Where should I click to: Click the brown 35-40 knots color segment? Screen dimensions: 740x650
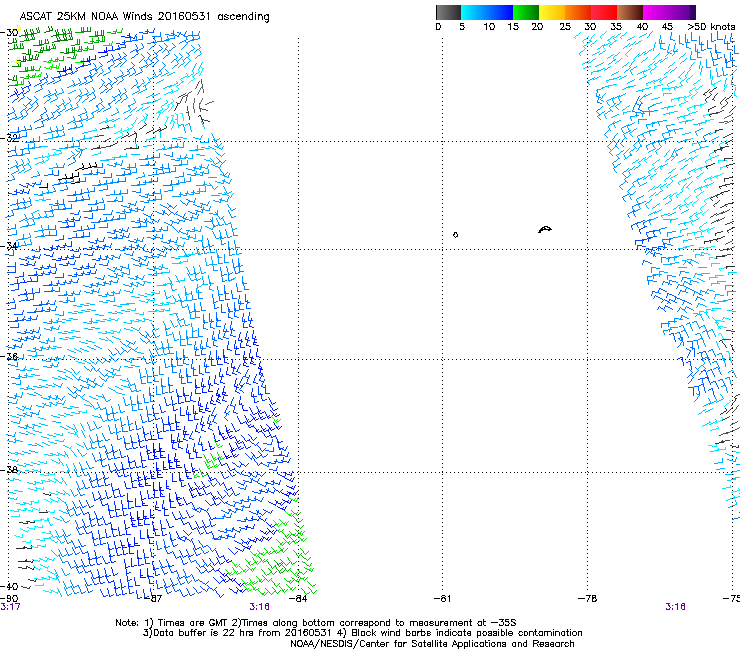click(630, 12)
